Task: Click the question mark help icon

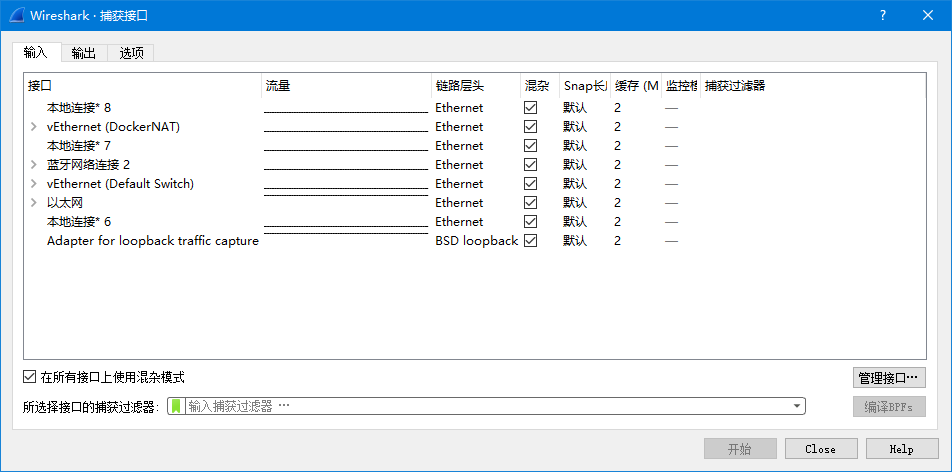Action: 883,16
